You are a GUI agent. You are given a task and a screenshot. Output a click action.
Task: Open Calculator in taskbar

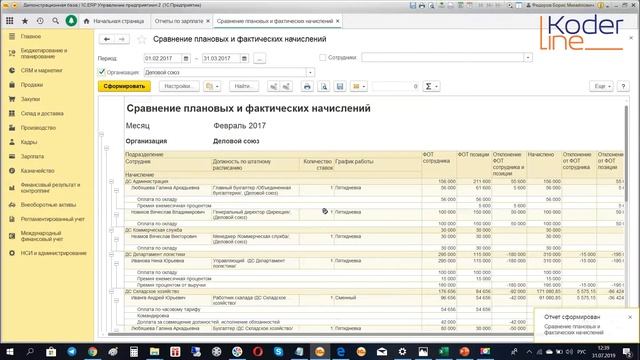134,352
